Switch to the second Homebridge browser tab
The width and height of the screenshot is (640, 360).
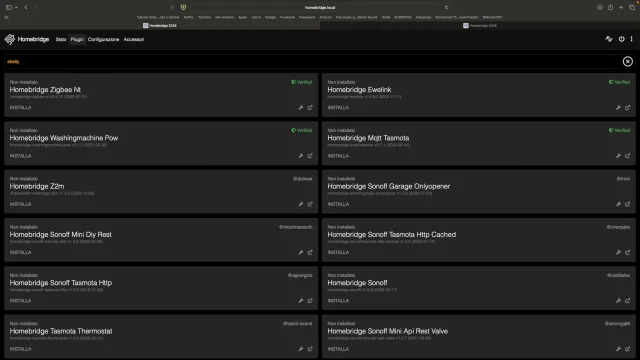[480, 25]
